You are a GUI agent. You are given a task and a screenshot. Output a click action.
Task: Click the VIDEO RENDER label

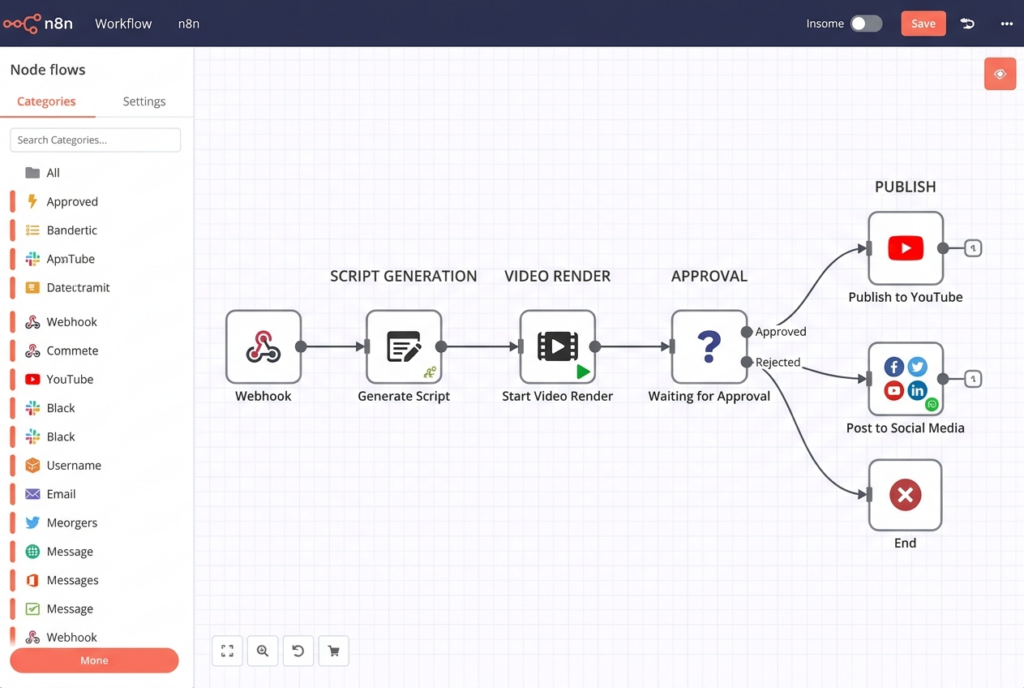(x=557, y=276)
